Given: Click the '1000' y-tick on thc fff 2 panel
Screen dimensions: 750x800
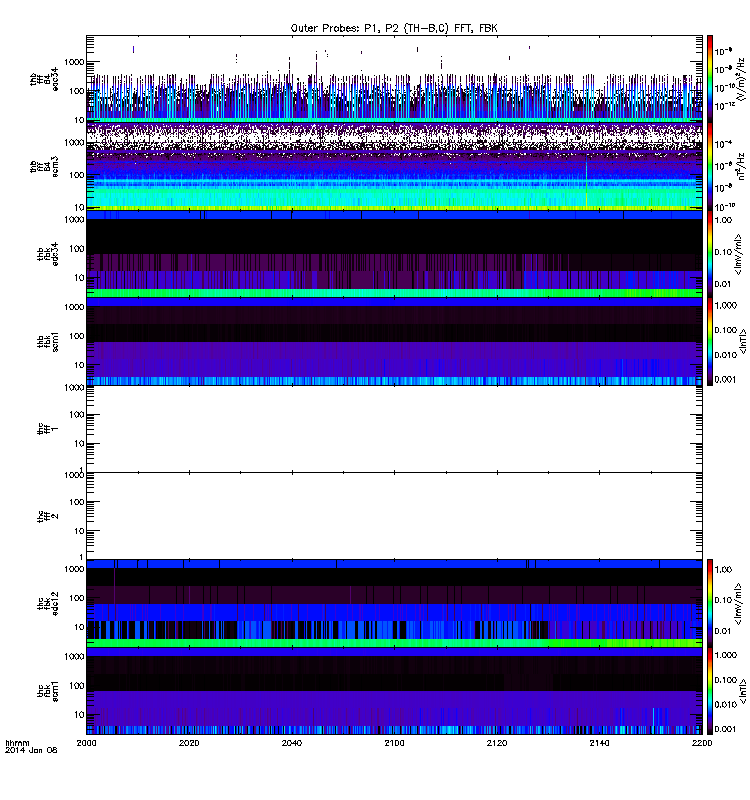Looking at the screenshot, I should click(x=74, y=475).
